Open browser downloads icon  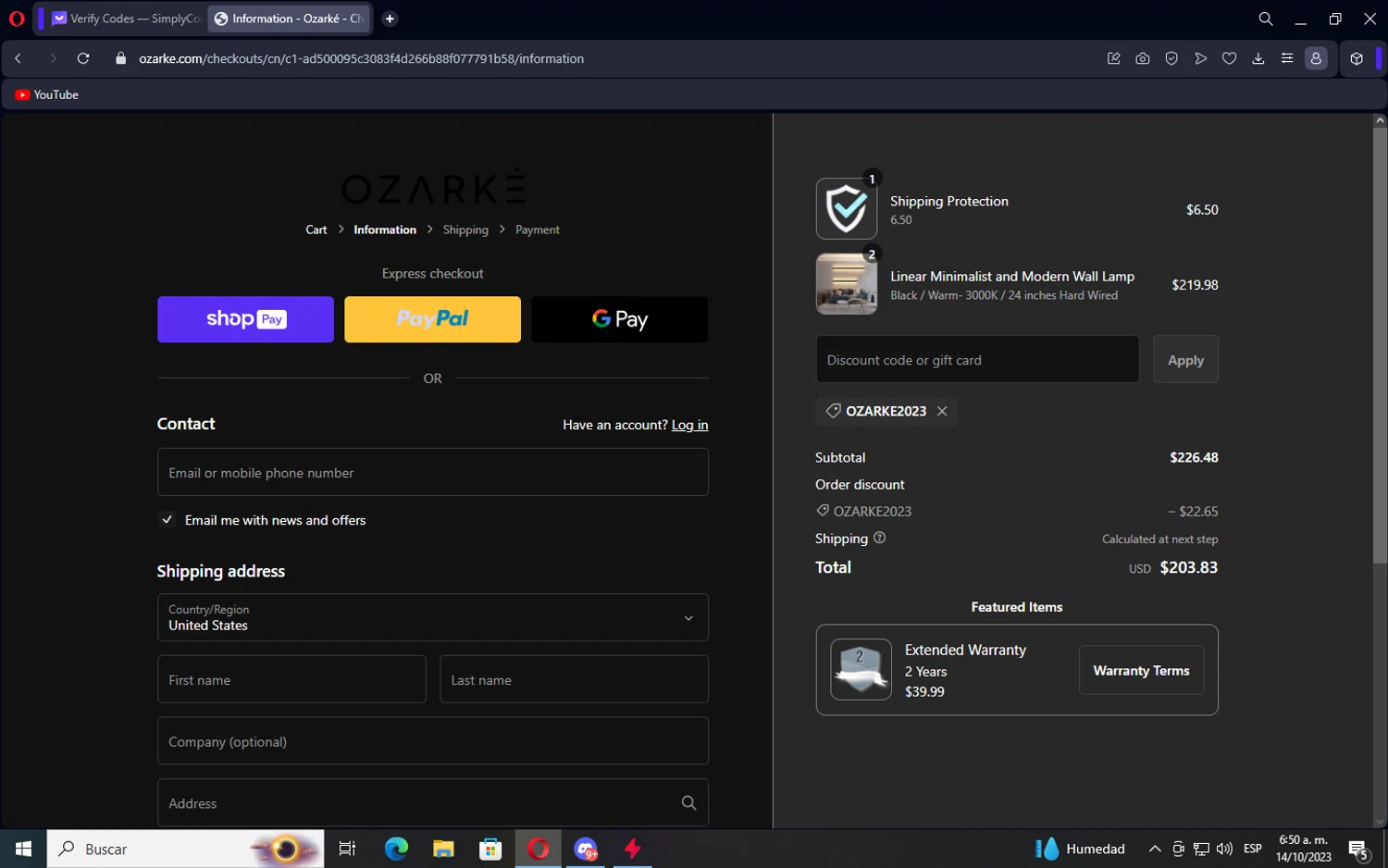(1258, 58)
